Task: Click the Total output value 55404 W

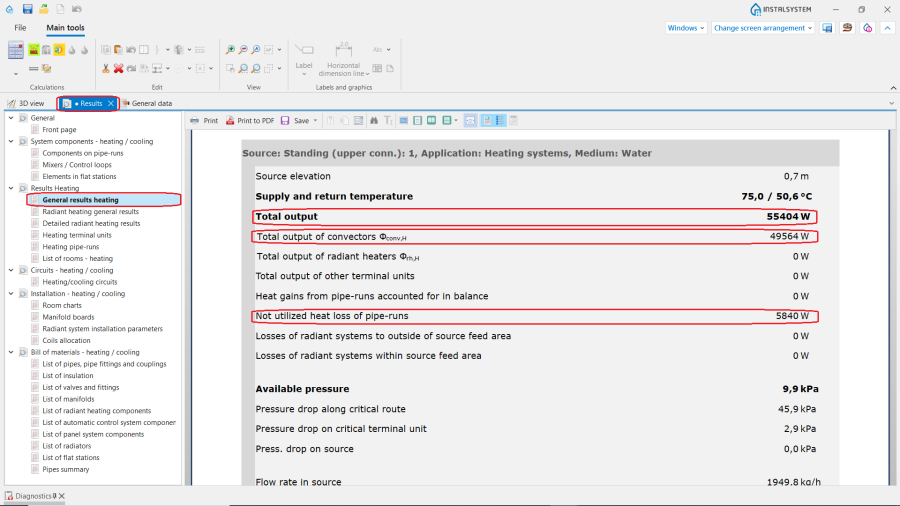Action: click(788, 217)
